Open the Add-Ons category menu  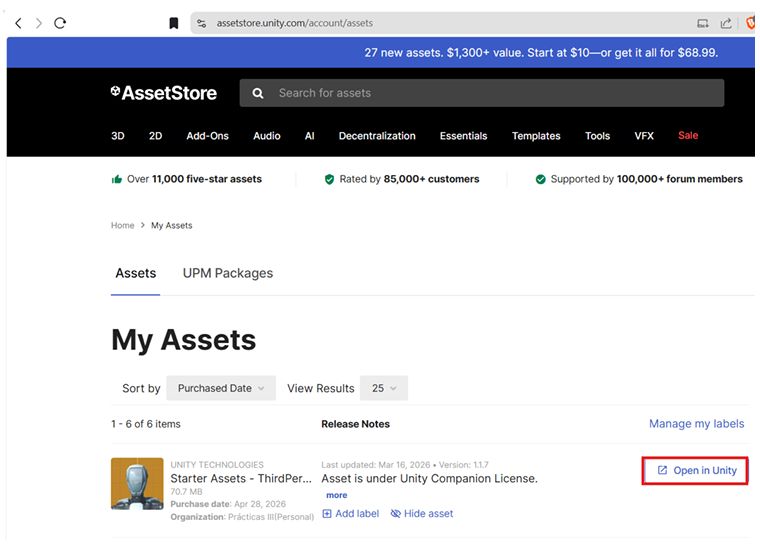[x=207, y=136]
